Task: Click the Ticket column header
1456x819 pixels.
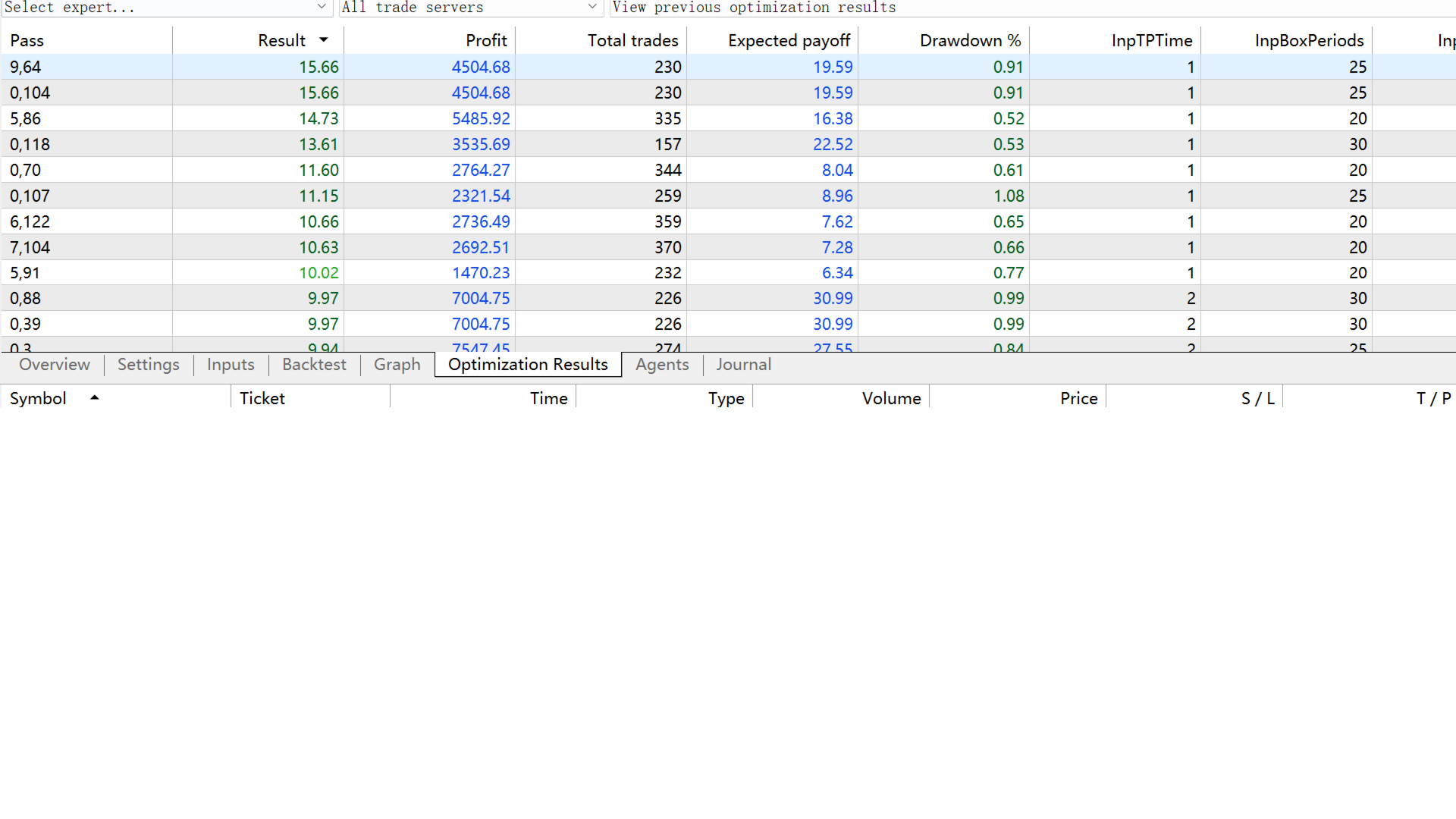Action: pyautogui.click(x=262, y=398)
